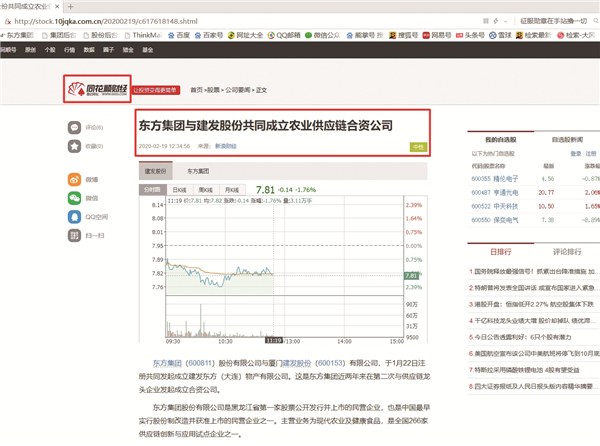
Task: Open 基金 in site navigation
Action: click(x=148, y=50)
